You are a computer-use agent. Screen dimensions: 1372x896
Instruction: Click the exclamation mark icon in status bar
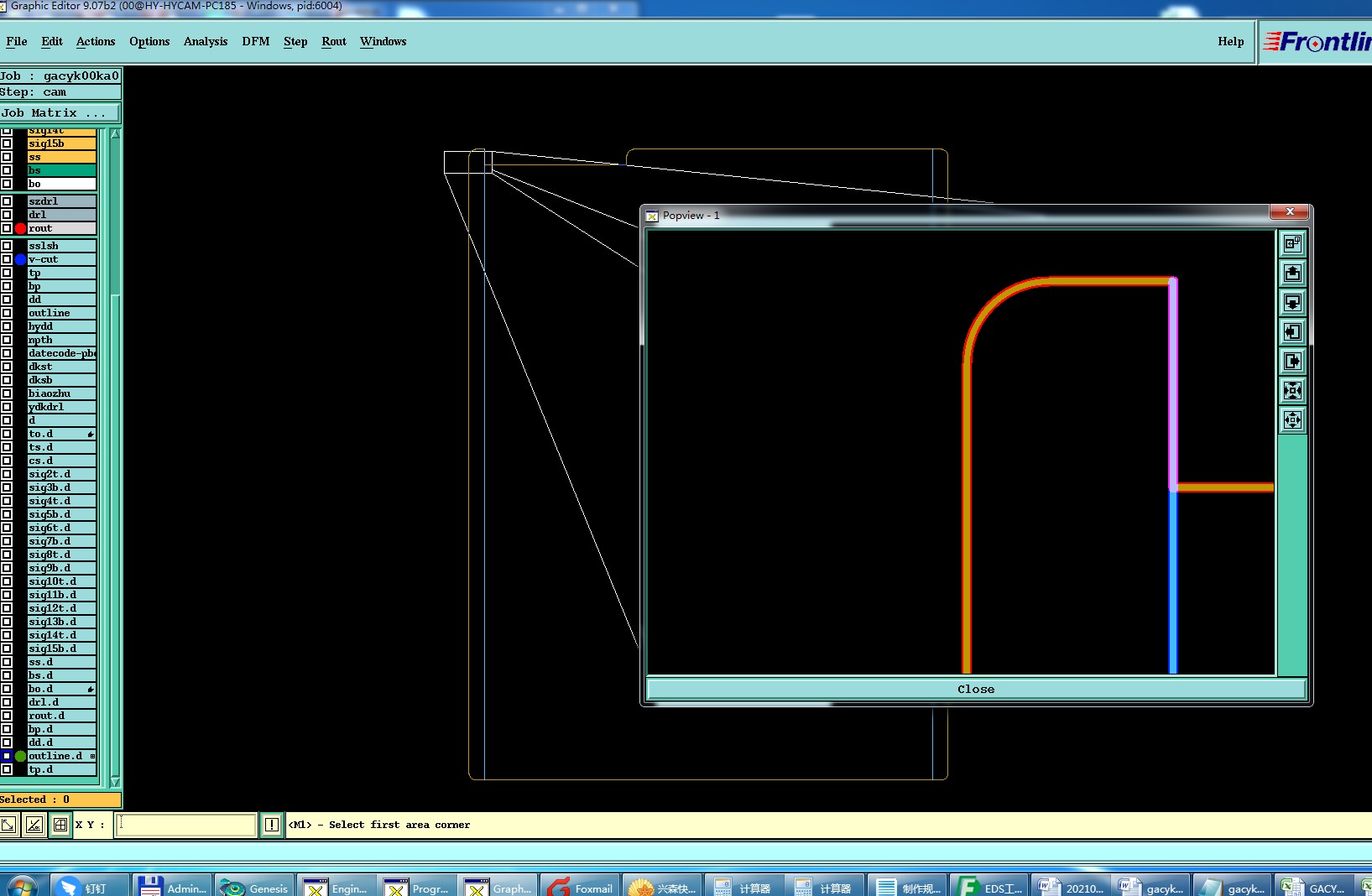272,825
